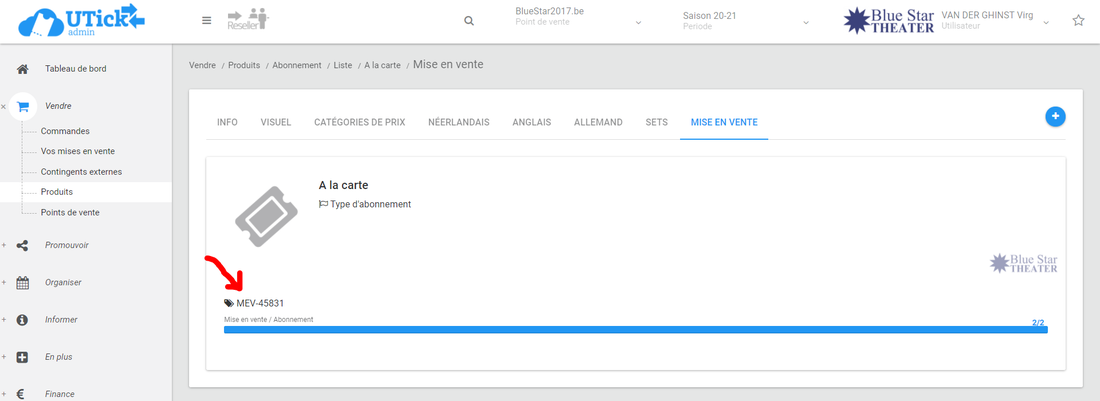The height and width of the screenshot is (401, 1100).
Task: Click the Informer info icon
Action: [22, 320]
